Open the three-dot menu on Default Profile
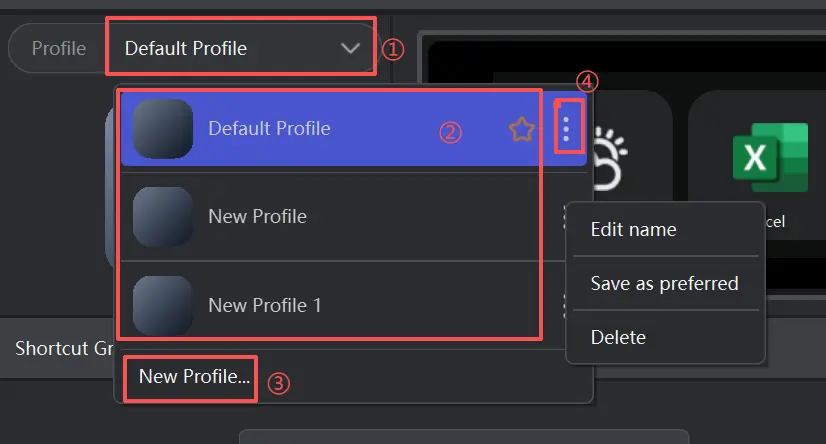Viewport: 826px width, 444px height. (x=566, y=129)
